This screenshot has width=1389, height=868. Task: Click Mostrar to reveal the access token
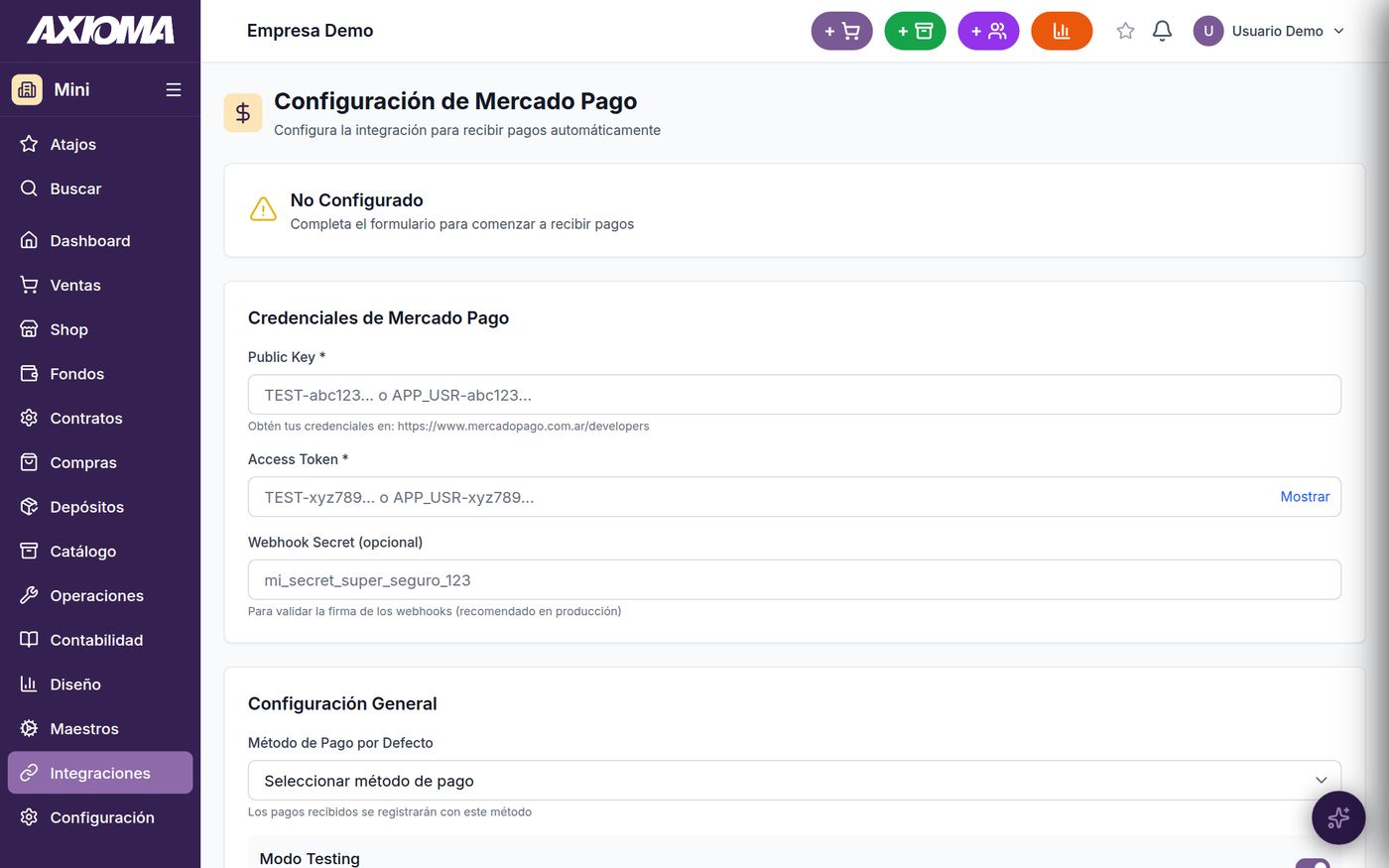tap(1305, 497)
